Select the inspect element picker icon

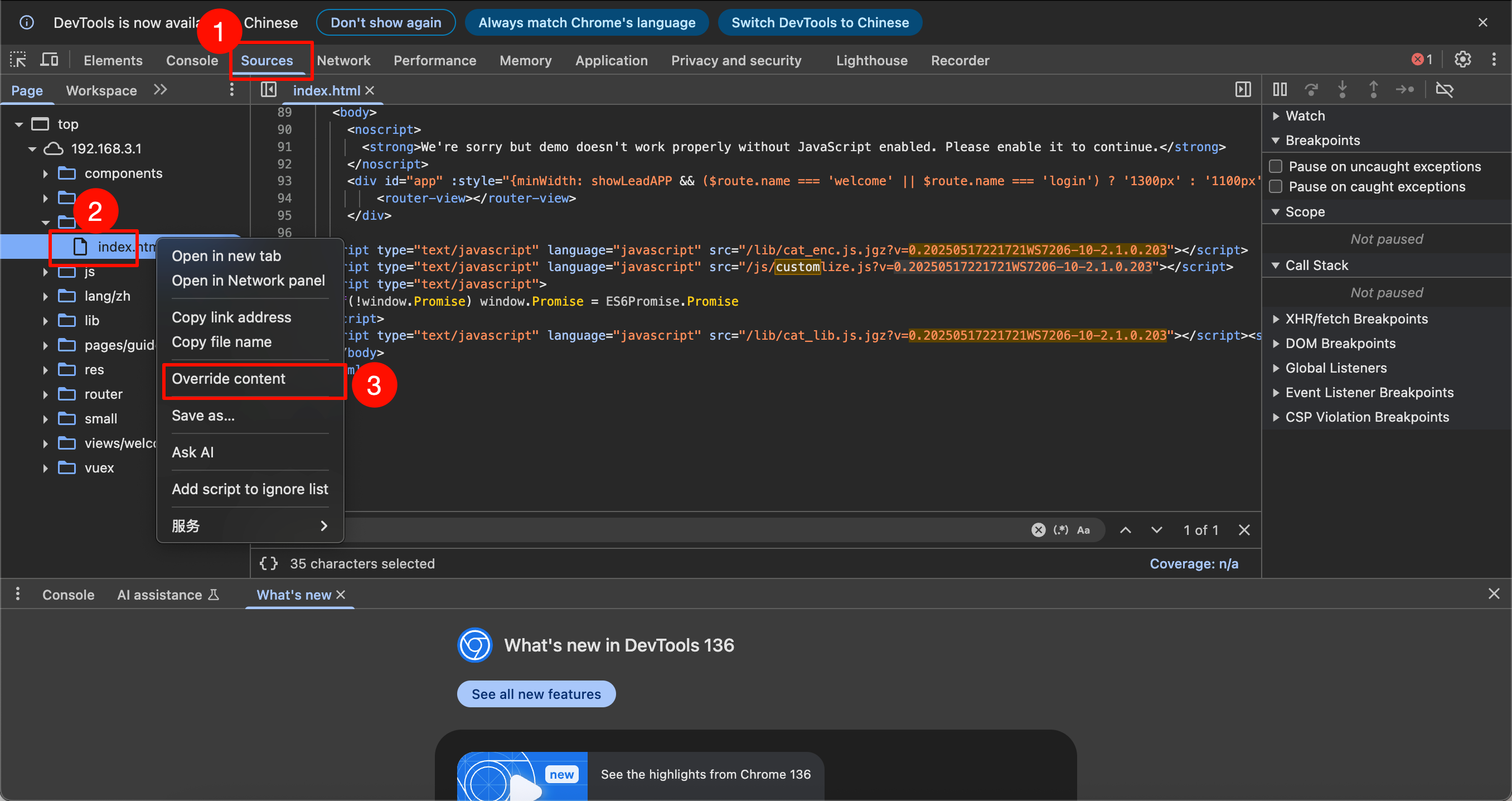(x=18, y=60)
